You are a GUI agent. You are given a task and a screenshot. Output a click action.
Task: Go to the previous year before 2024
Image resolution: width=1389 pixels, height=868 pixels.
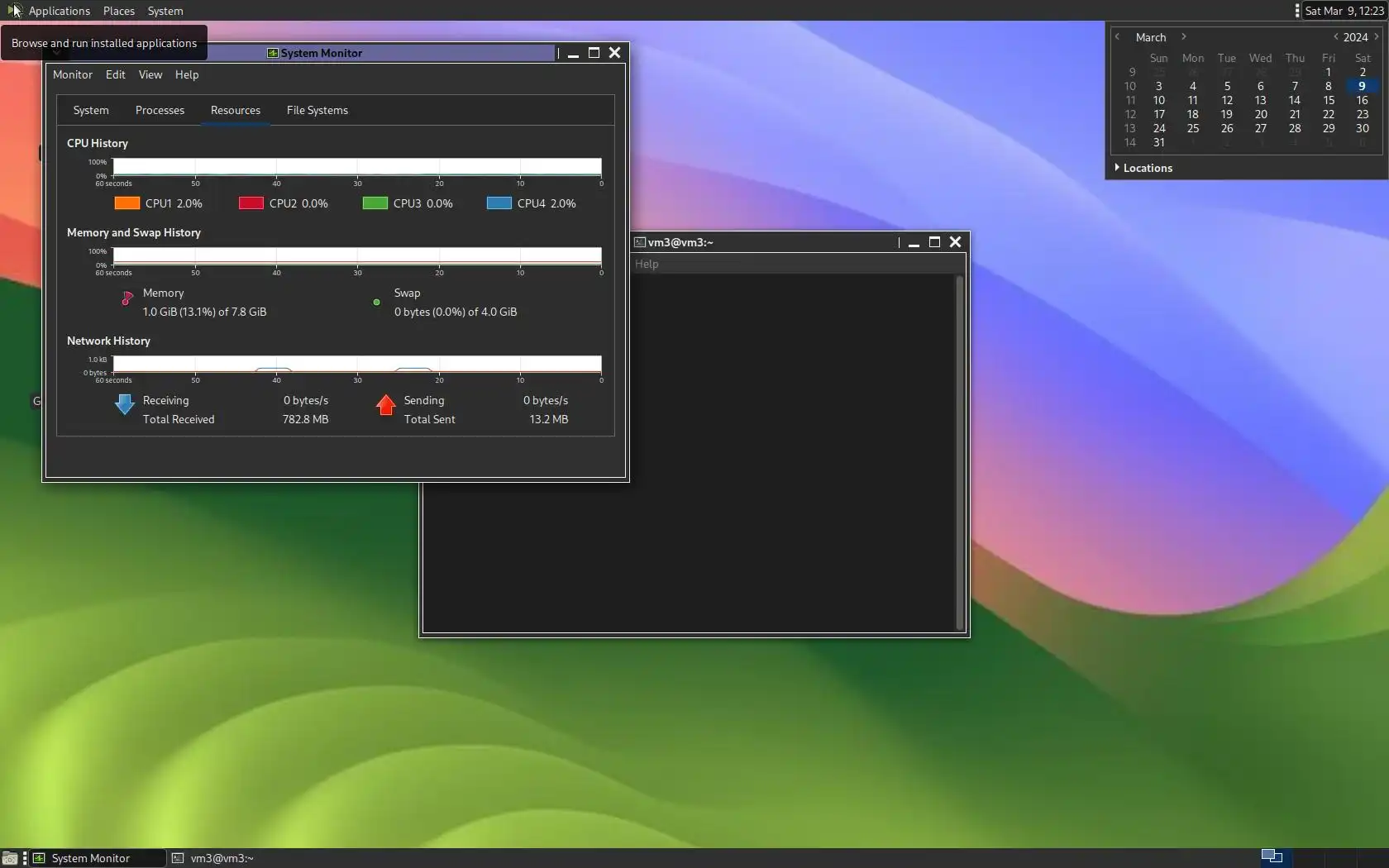click(x=1335, y=36)
